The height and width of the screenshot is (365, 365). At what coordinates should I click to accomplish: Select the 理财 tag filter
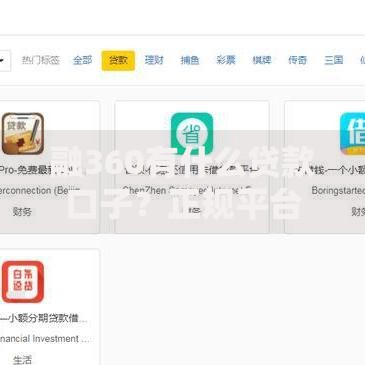click(154, 60)
